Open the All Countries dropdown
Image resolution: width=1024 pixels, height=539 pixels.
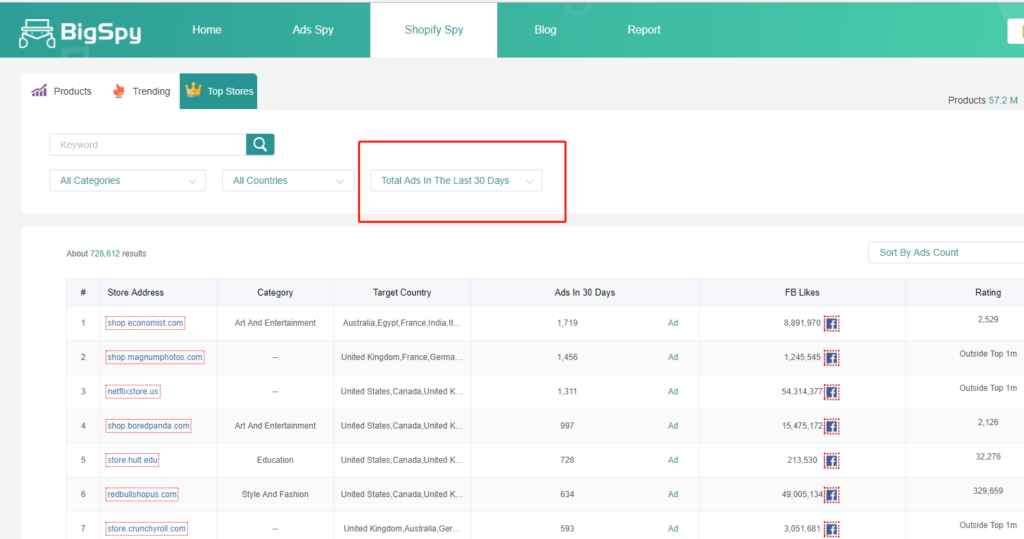coord(288,180)
